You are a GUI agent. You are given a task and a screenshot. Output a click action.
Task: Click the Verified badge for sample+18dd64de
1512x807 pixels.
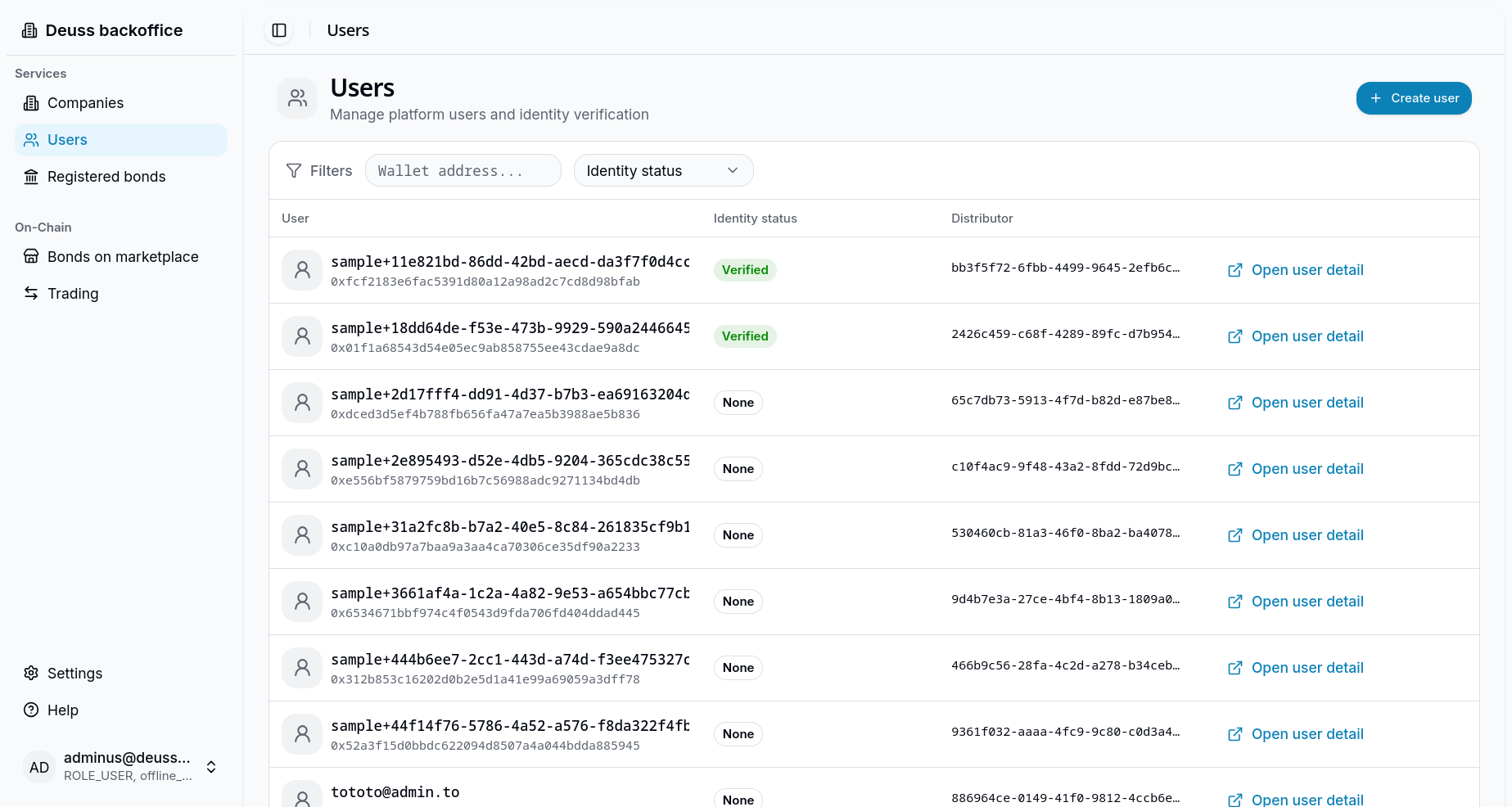click(745, 336)
